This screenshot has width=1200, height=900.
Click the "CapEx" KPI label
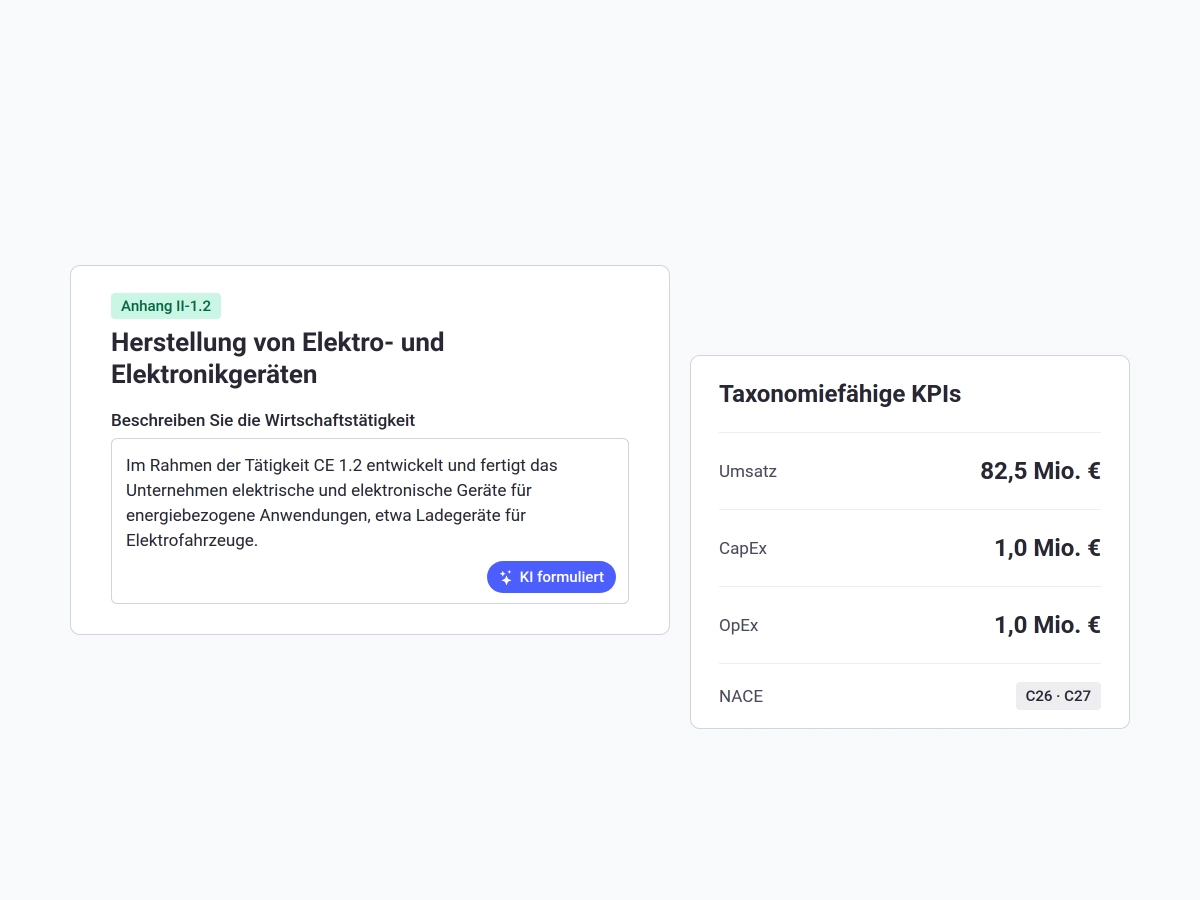pos(743,548)
